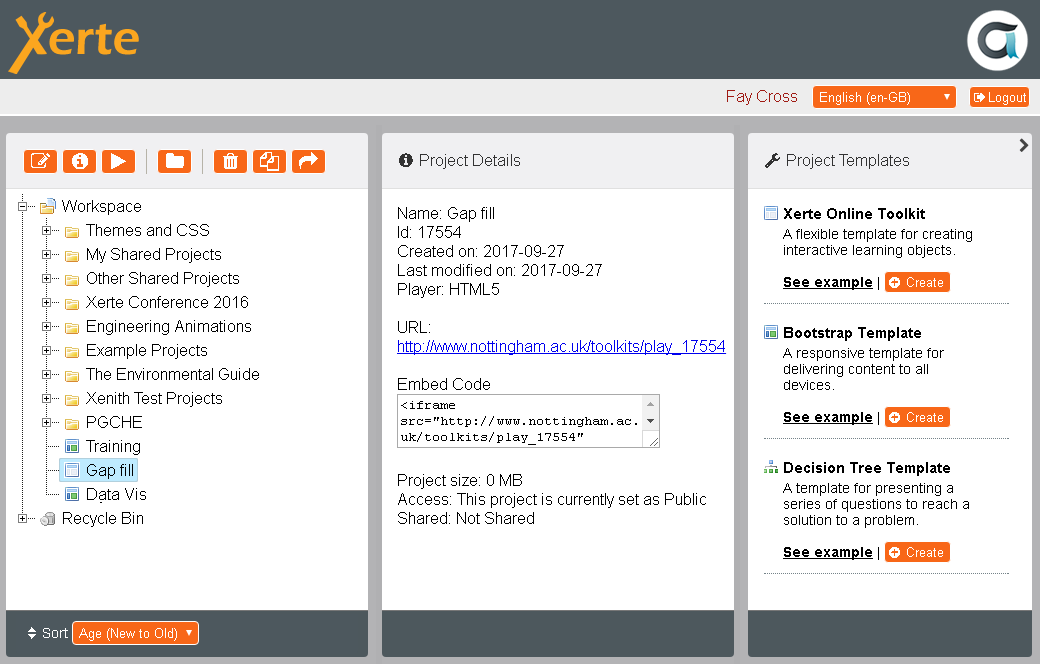The image size is (1040, 664).
Task: Click the Preview play icon
Action: [119, 161]
